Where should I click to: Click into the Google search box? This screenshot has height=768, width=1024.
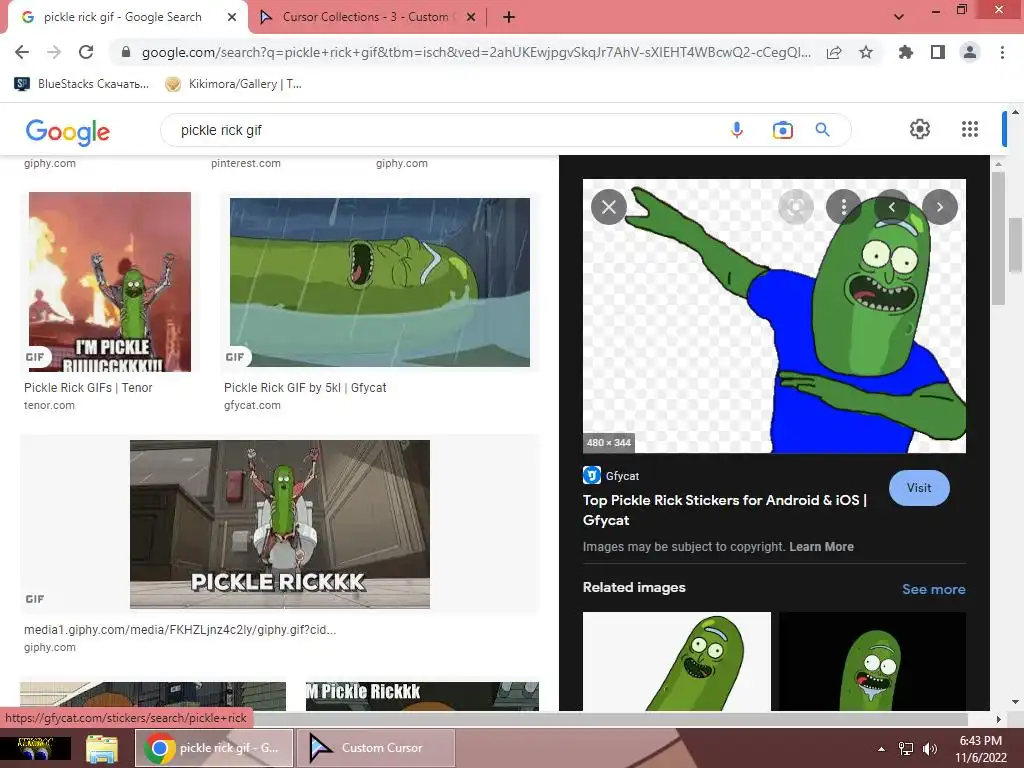[444, 130]
